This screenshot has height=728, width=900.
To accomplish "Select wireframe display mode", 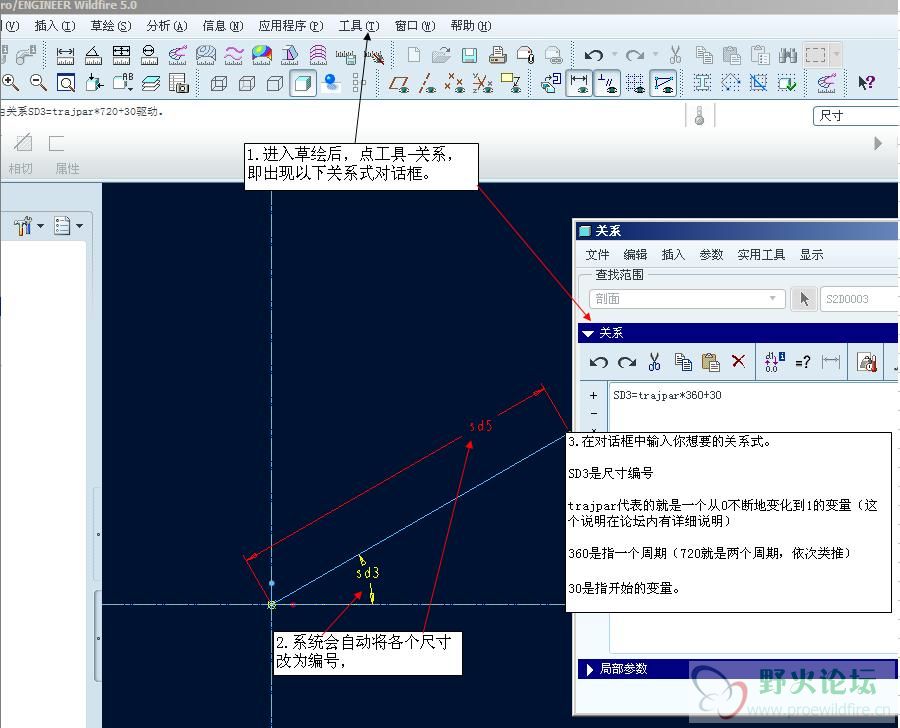I will (219, 83).
